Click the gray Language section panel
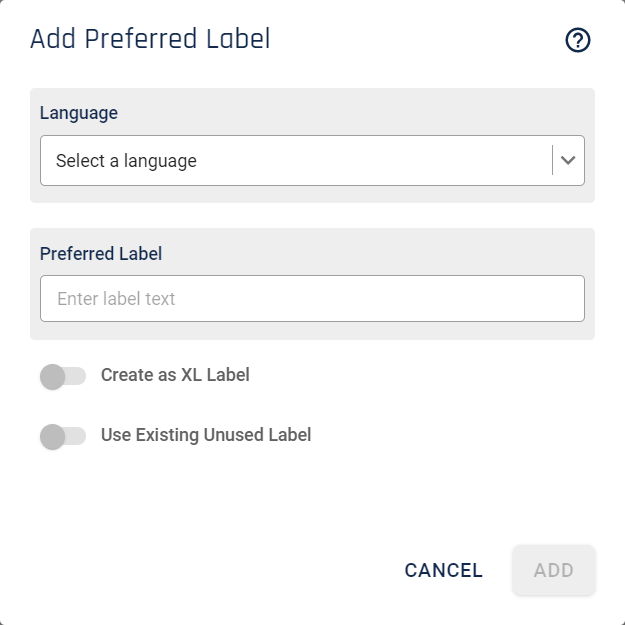 312,145
